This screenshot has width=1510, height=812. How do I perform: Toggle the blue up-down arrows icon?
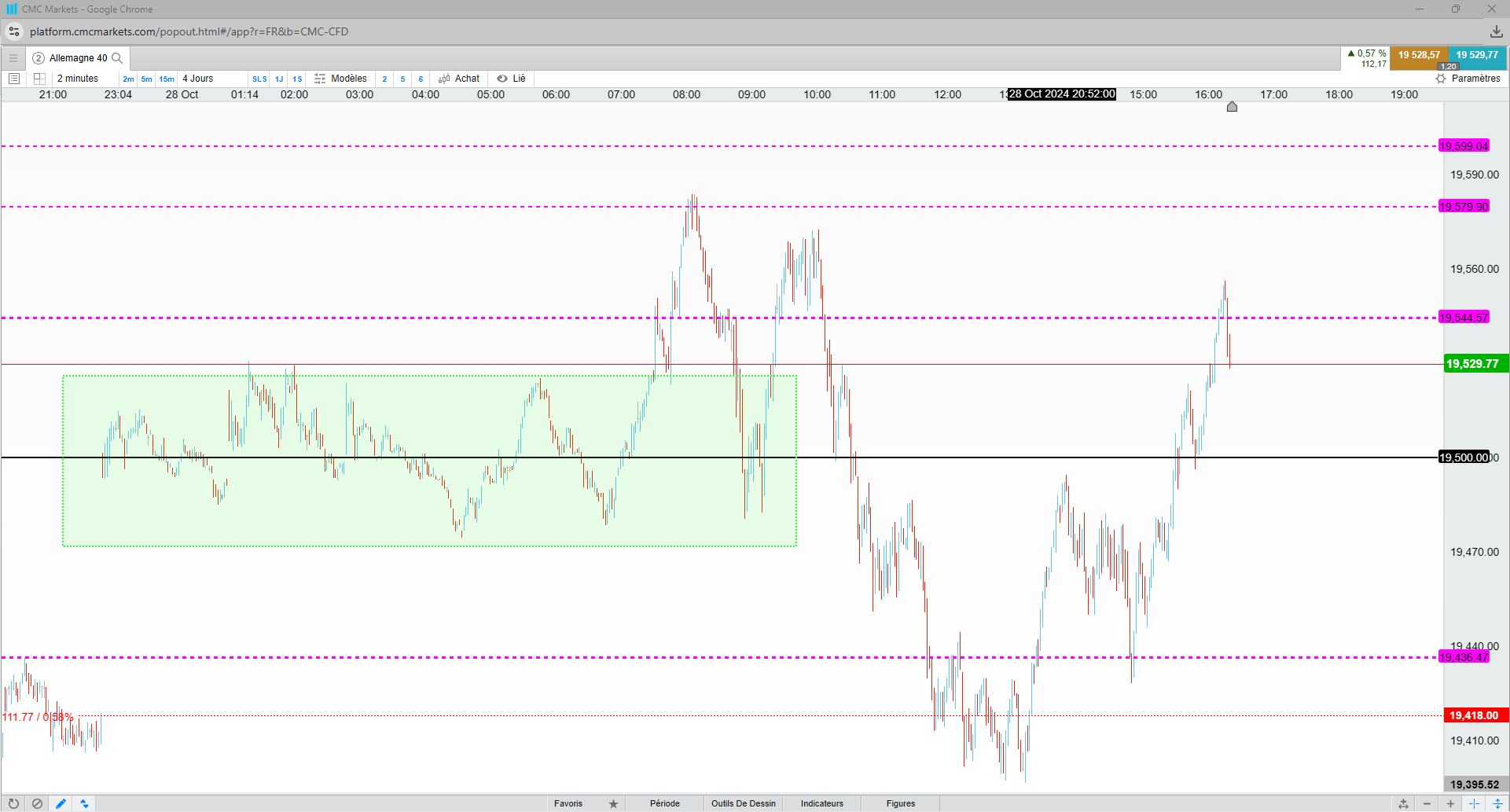click(84, 803)
